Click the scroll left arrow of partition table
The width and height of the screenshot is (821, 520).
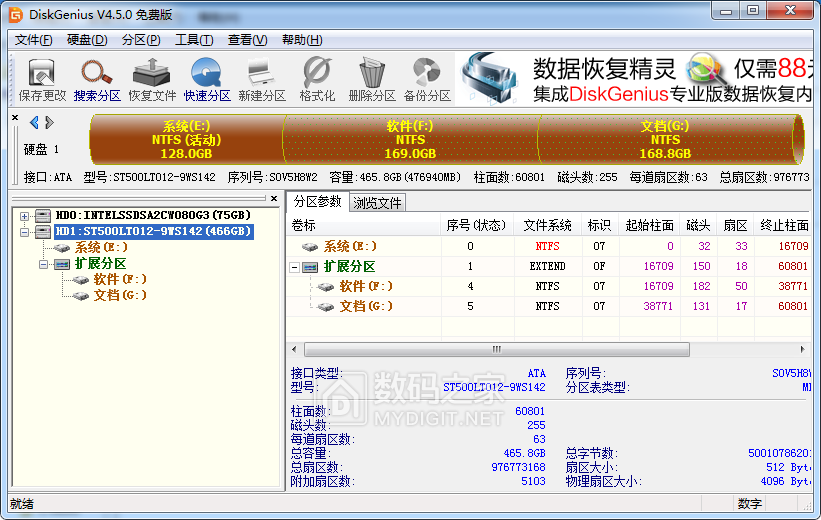[294, 349]
